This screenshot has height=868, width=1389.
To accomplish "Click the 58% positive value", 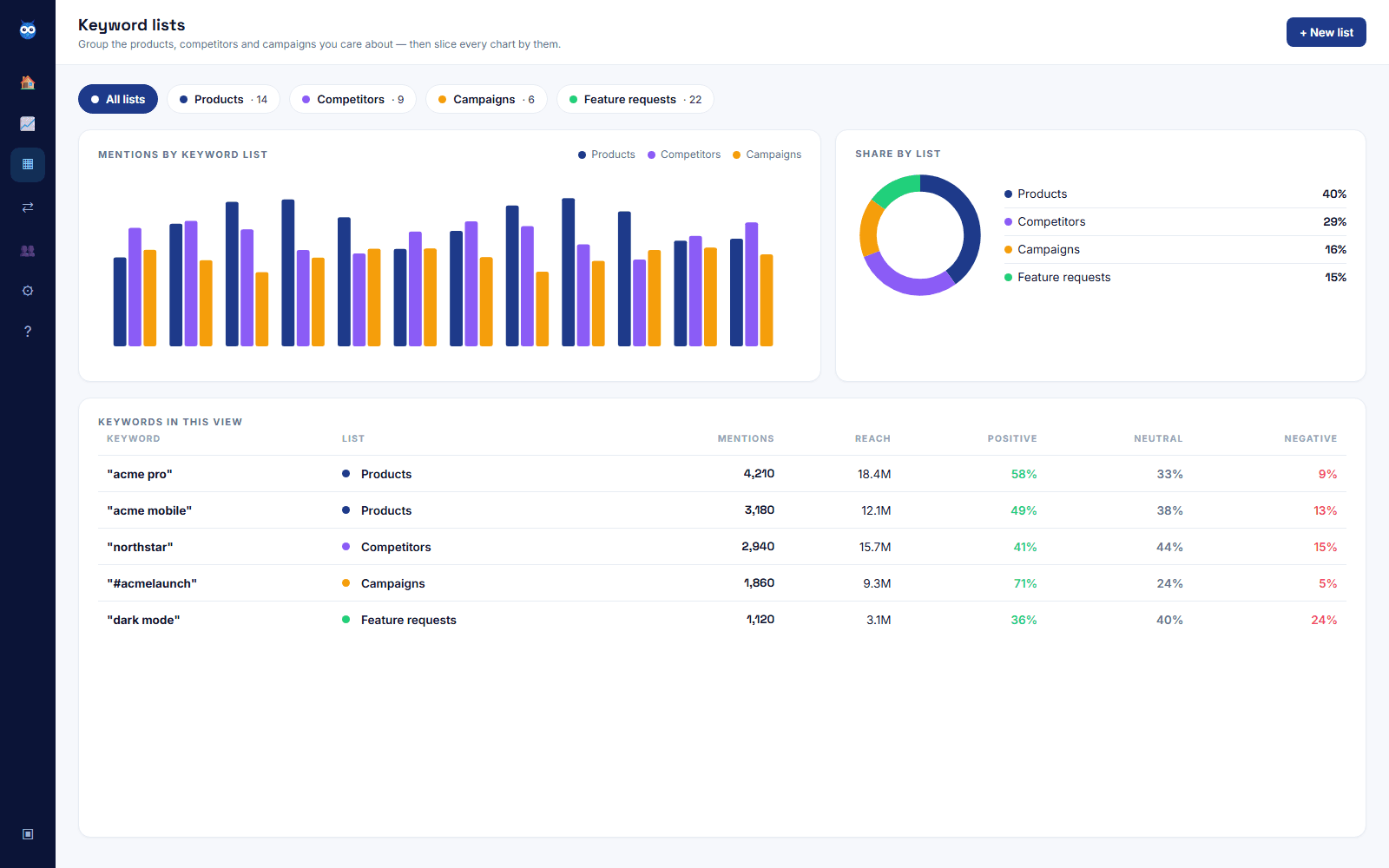I will click(x=1024, y=474).
